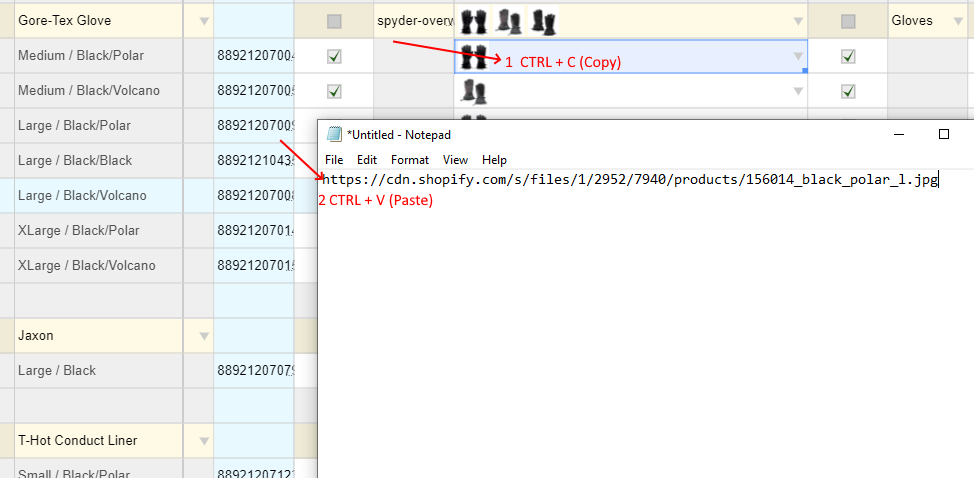Click third glove thumbnail in Gore-Tex Glove row
The image size is (974, 478).
click(x=543, y=21)
